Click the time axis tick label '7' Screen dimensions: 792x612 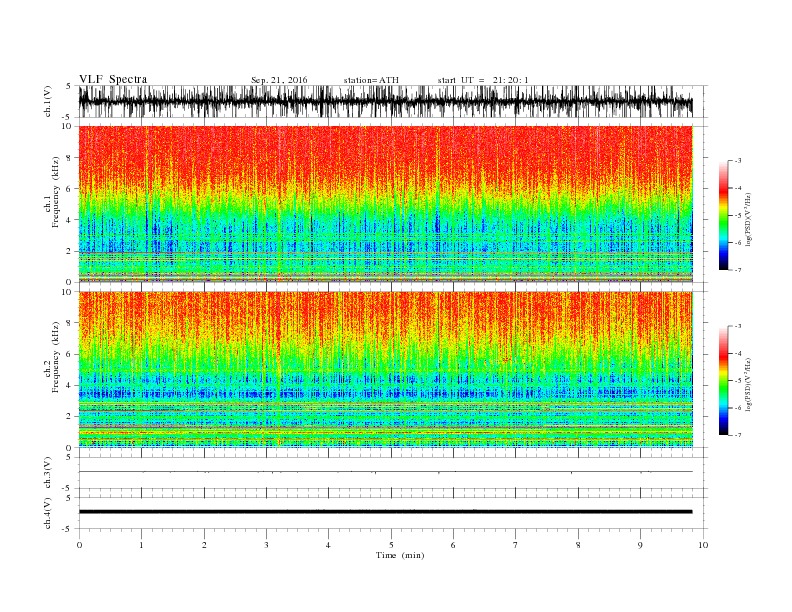coord(516,545)
